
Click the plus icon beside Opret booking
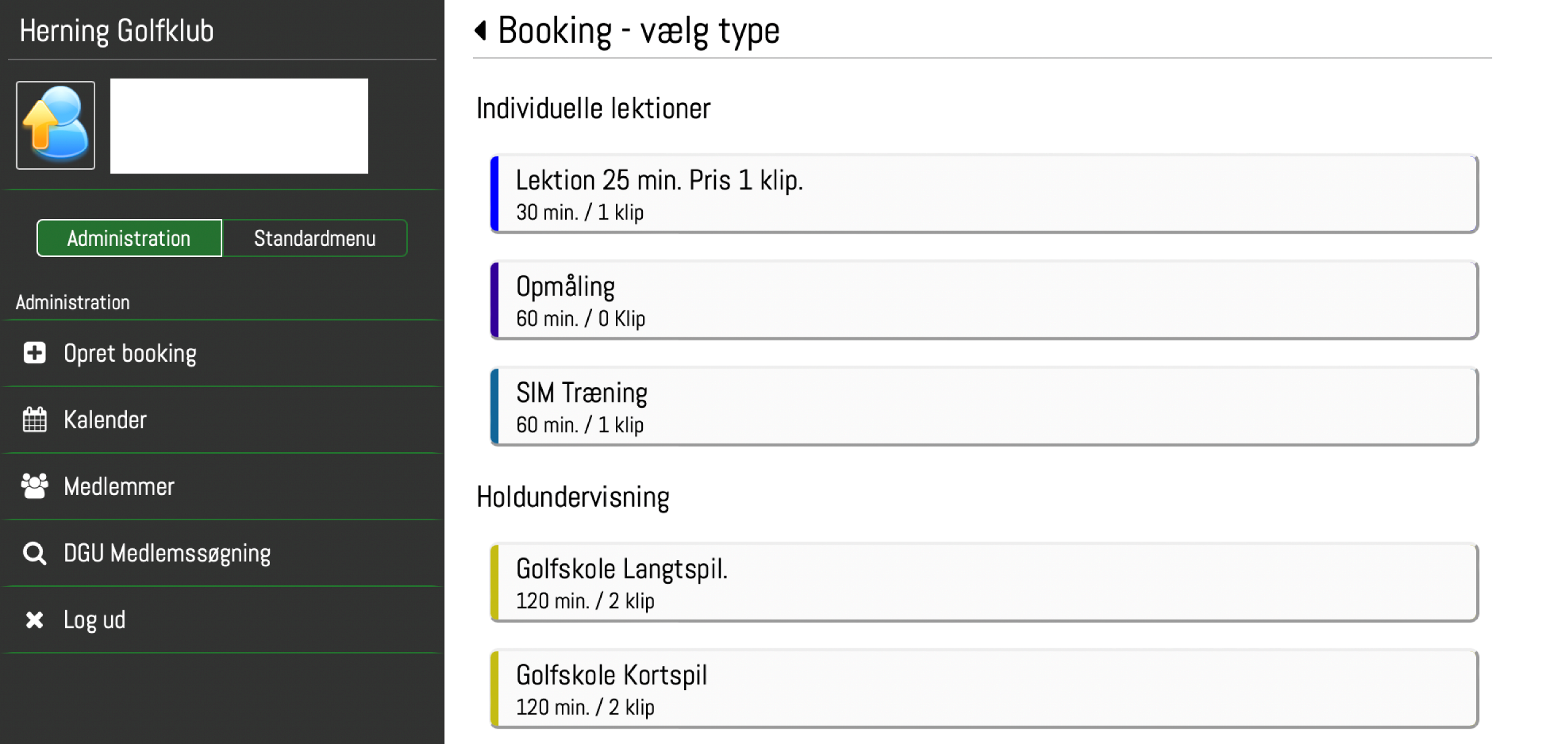[34, 353]
